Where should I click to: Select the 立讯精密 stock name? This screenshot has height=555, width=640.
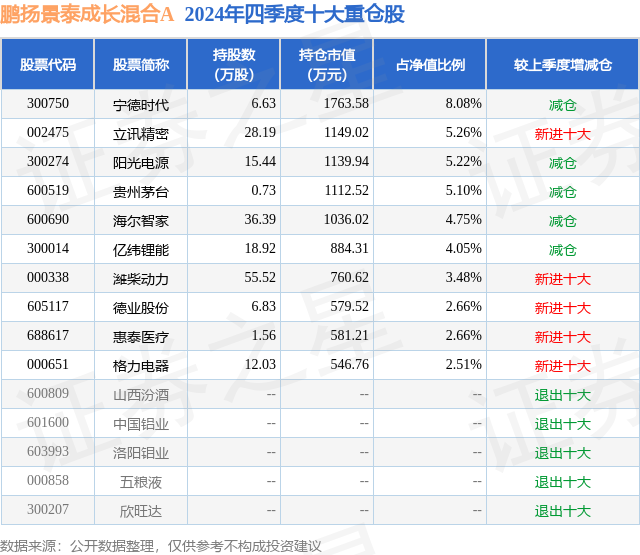click(141, 134)
